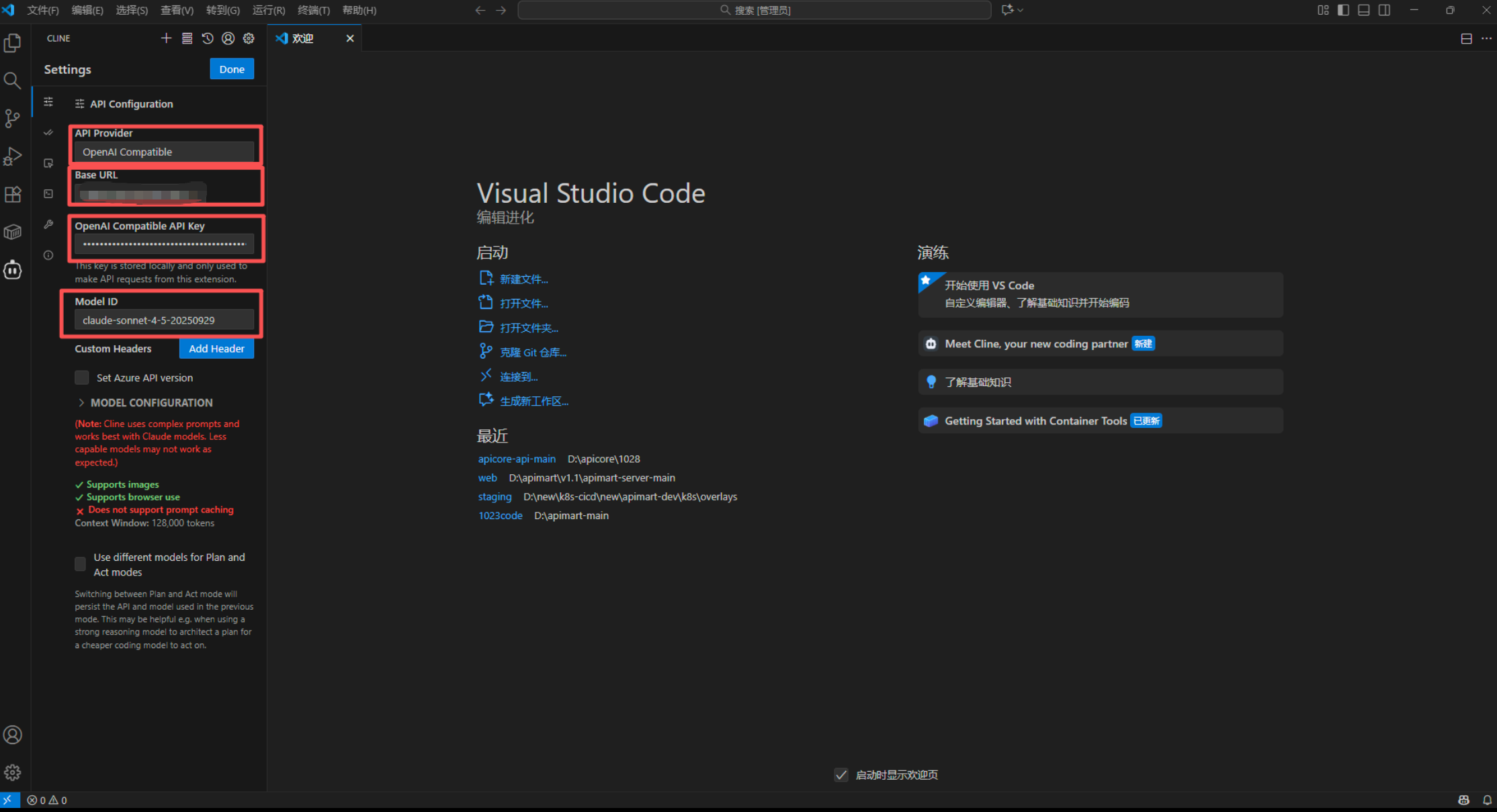Go back with the navigation arrow
The image size is (1497, 812).
click(480, 10)
